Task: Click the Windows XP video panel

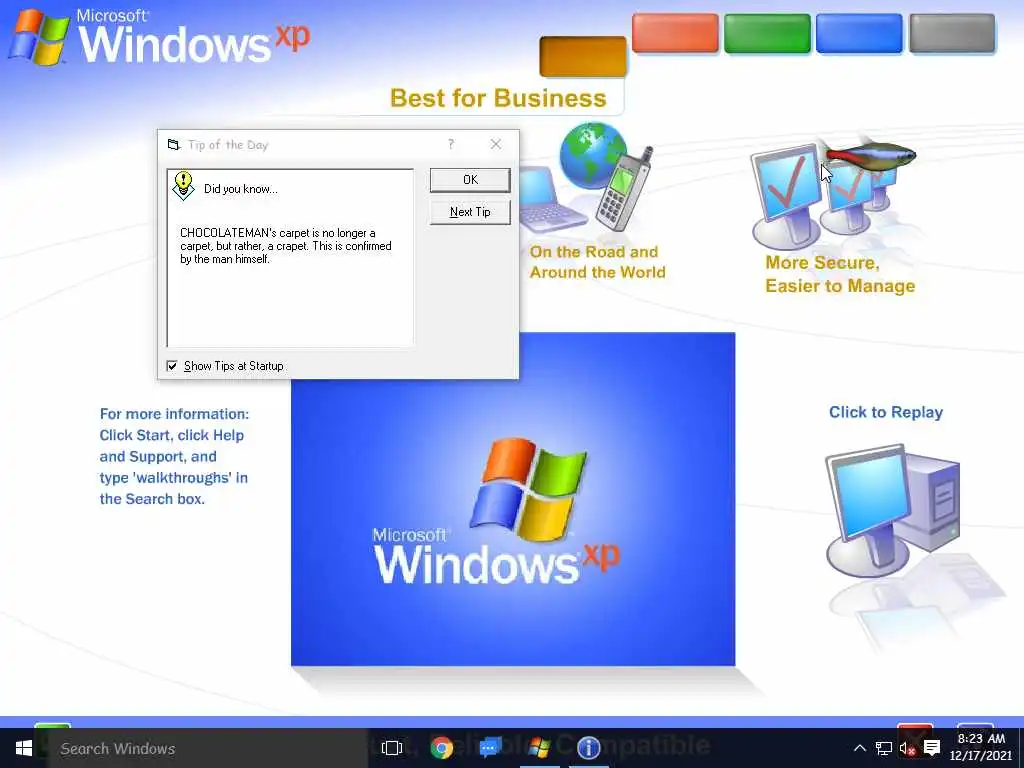Action: [x=513, y=500]
